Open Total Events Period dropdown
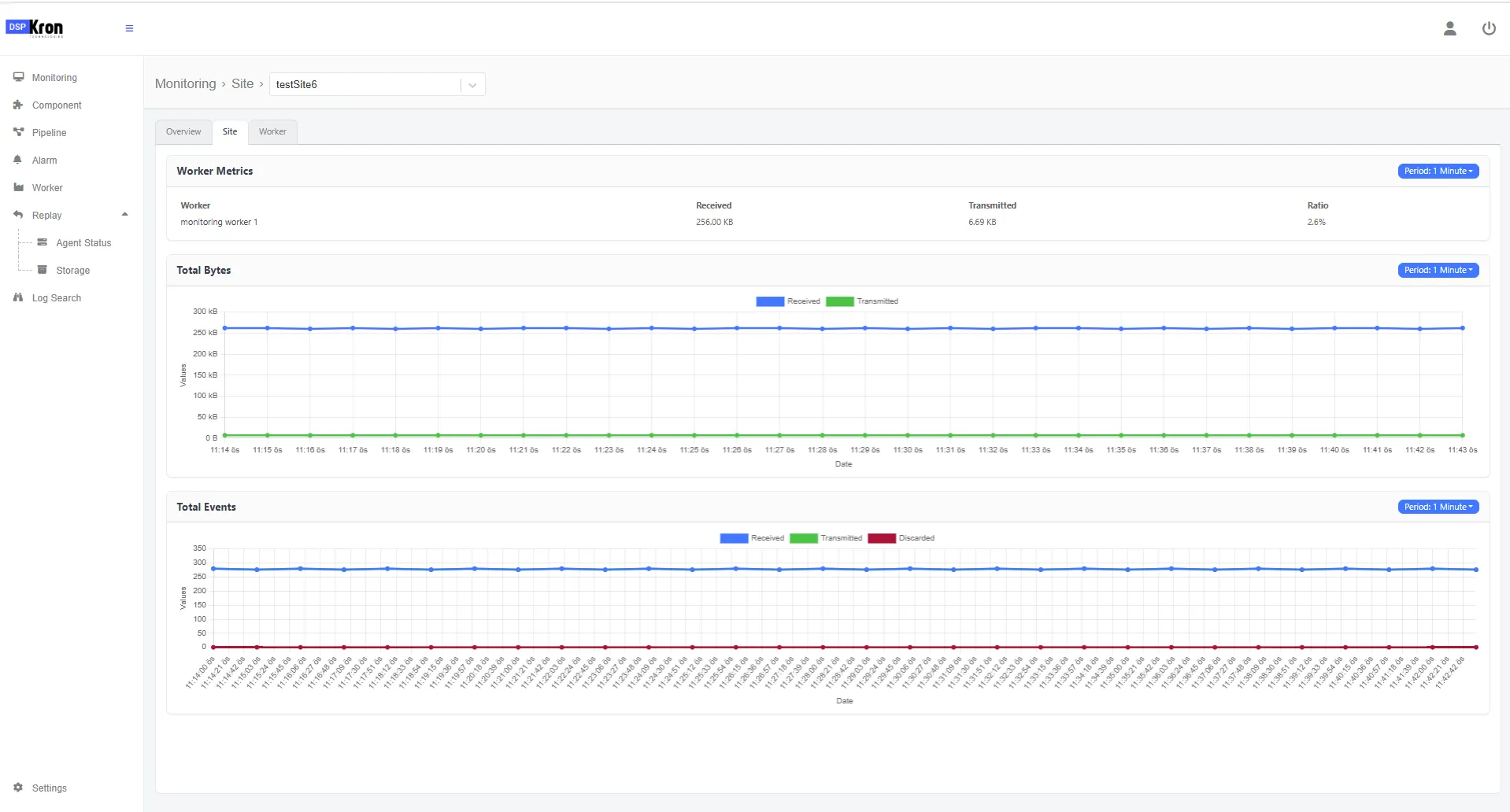Viewport: 1510px width, 812px height. click(1438, 507)
